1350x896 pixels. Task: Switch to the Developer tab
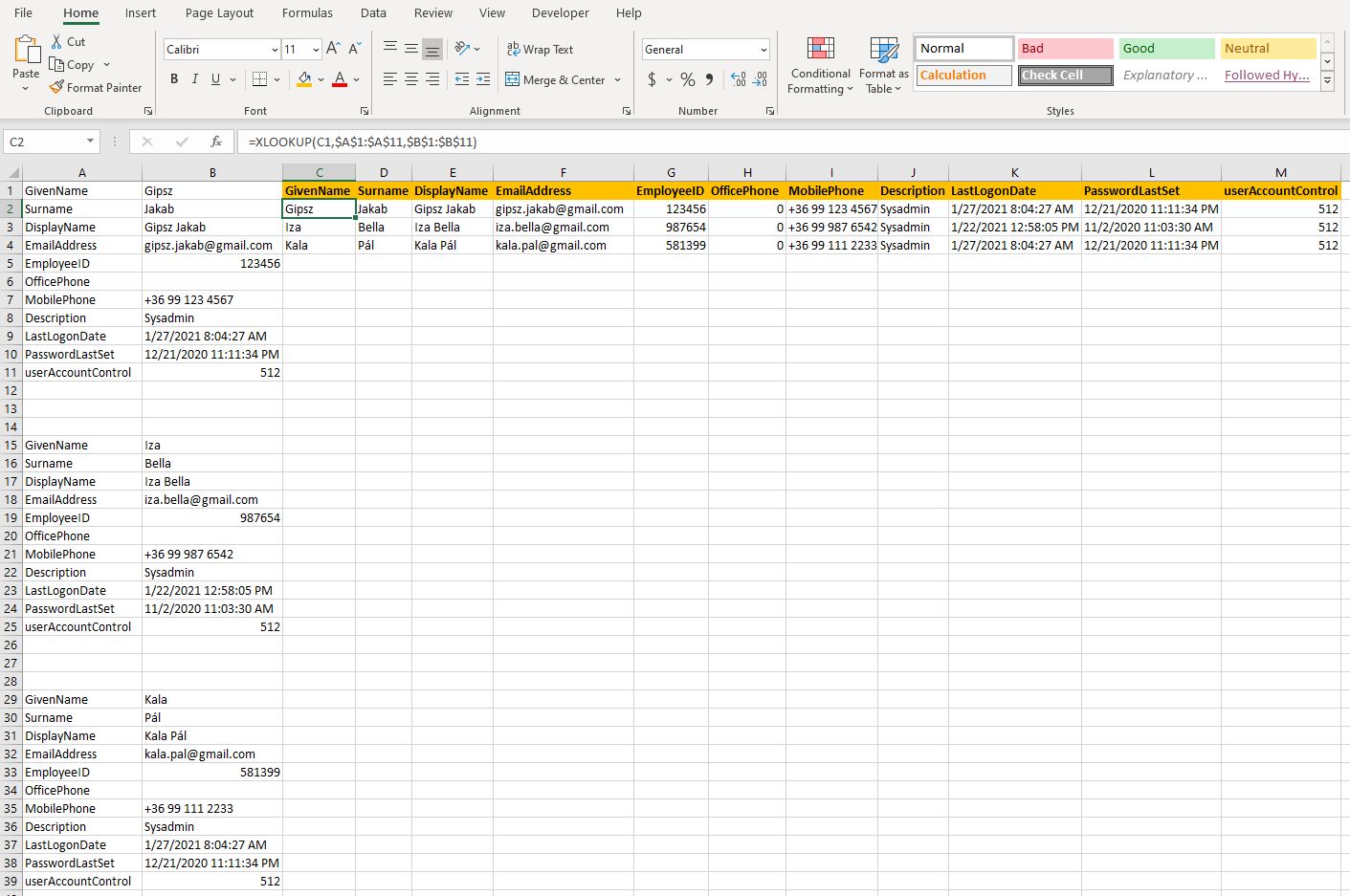[561, 12]
